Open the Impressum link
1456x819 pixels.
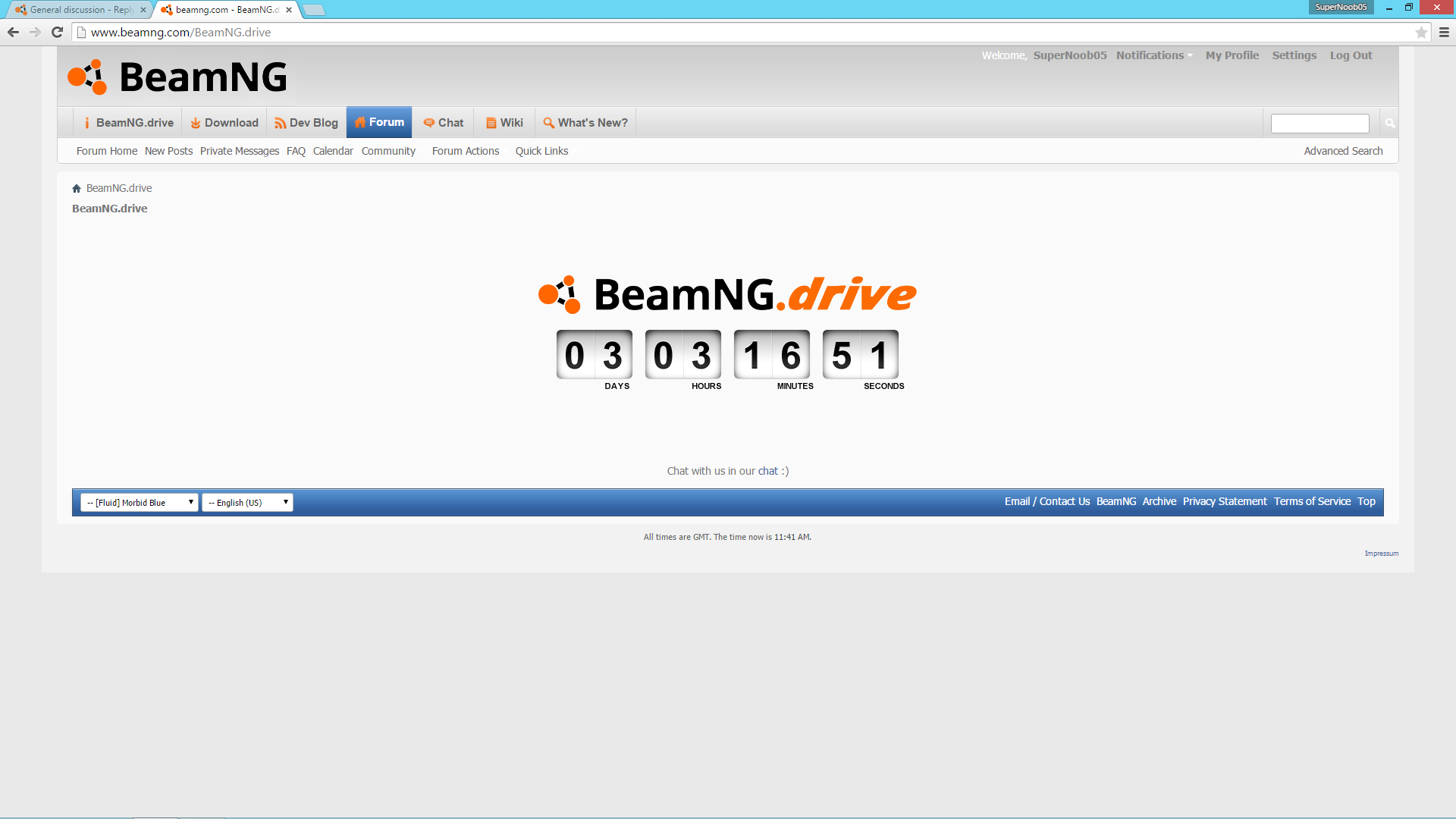(x=1382, y=554)
